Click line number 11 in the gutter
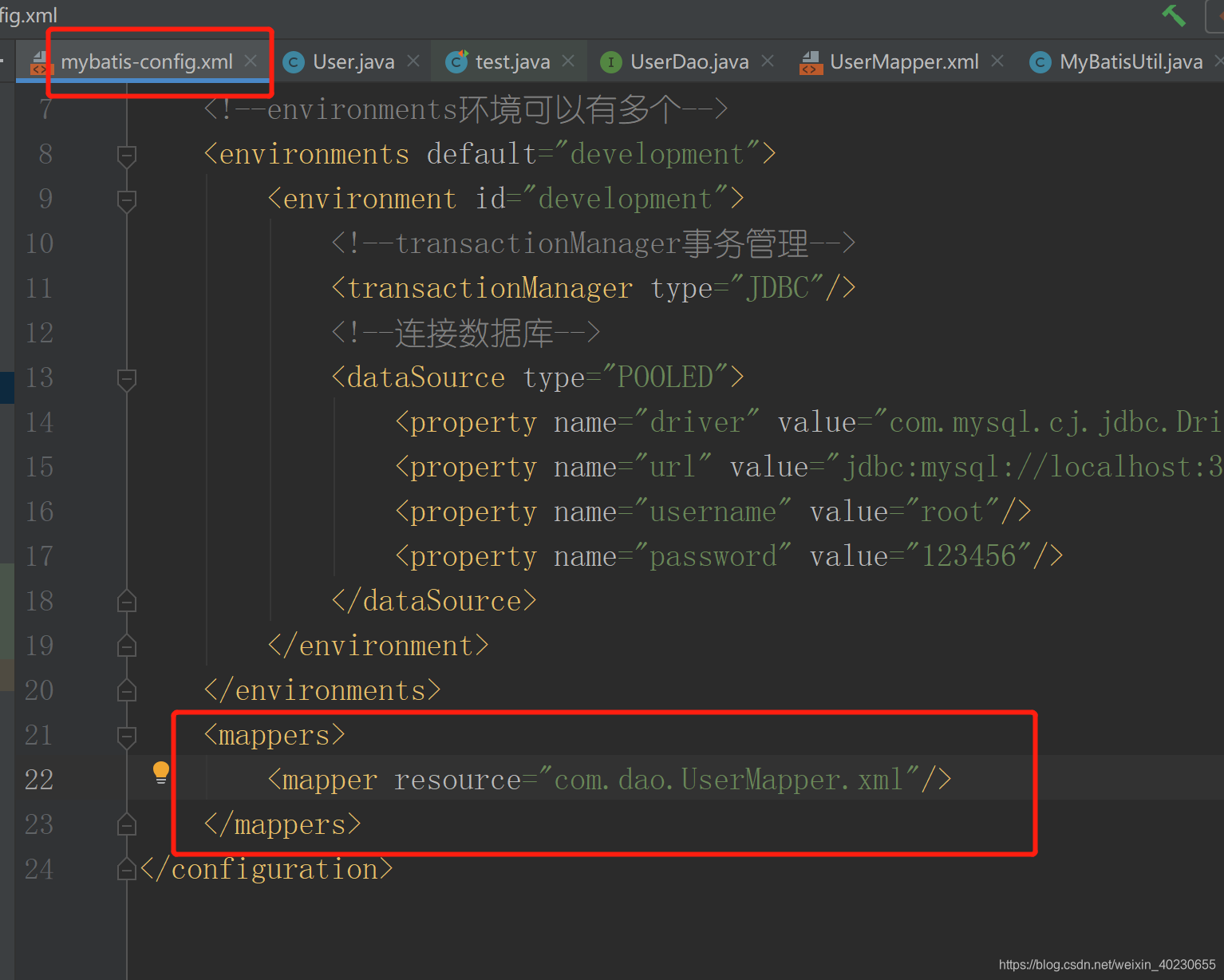The image size is (1224, 980). tap(39, 288)
